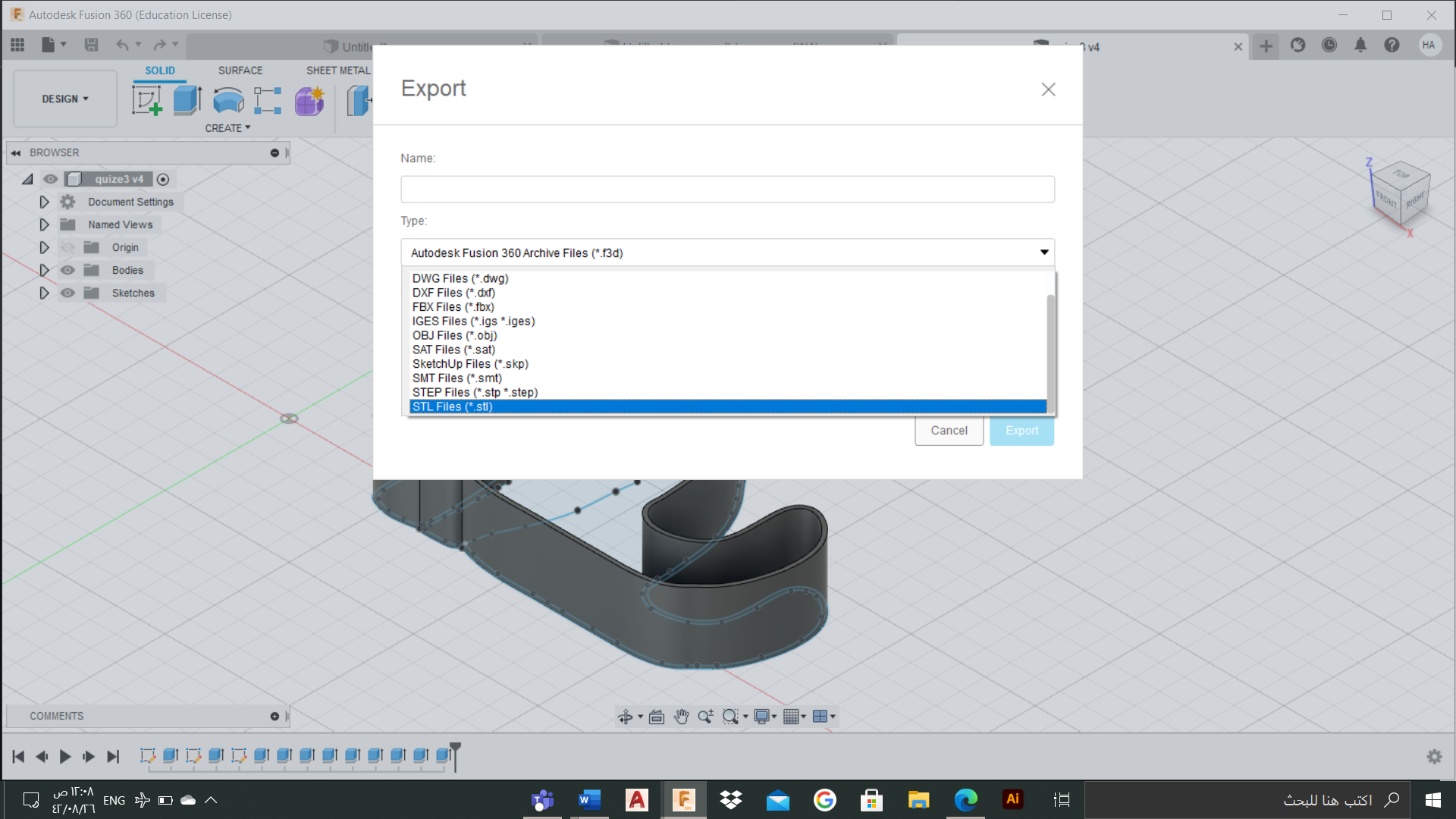Choose DXF Files (*.dxf) option
Screen dimensions: 1456x819
(728, 293)
